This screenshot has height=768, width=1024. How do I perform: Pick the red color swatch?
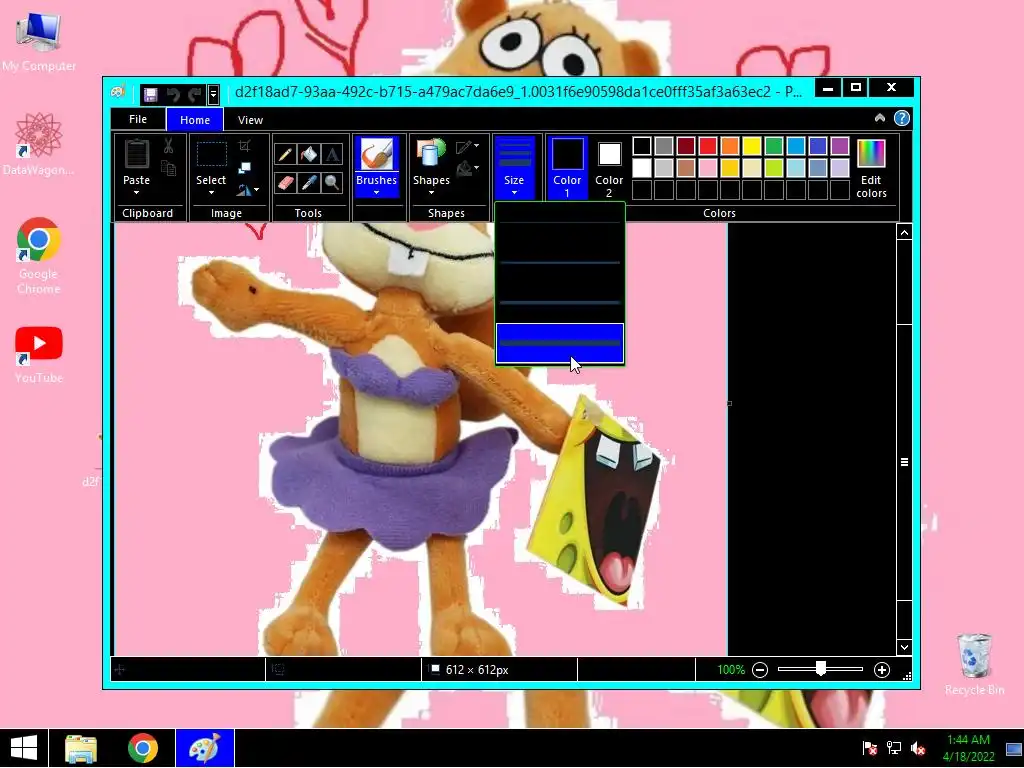(707, 146)
